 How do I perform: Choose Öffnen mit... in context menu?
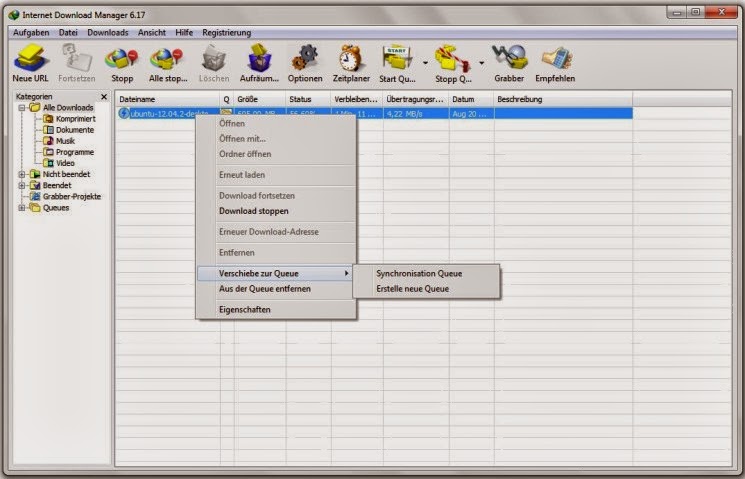tap(276, 139)
